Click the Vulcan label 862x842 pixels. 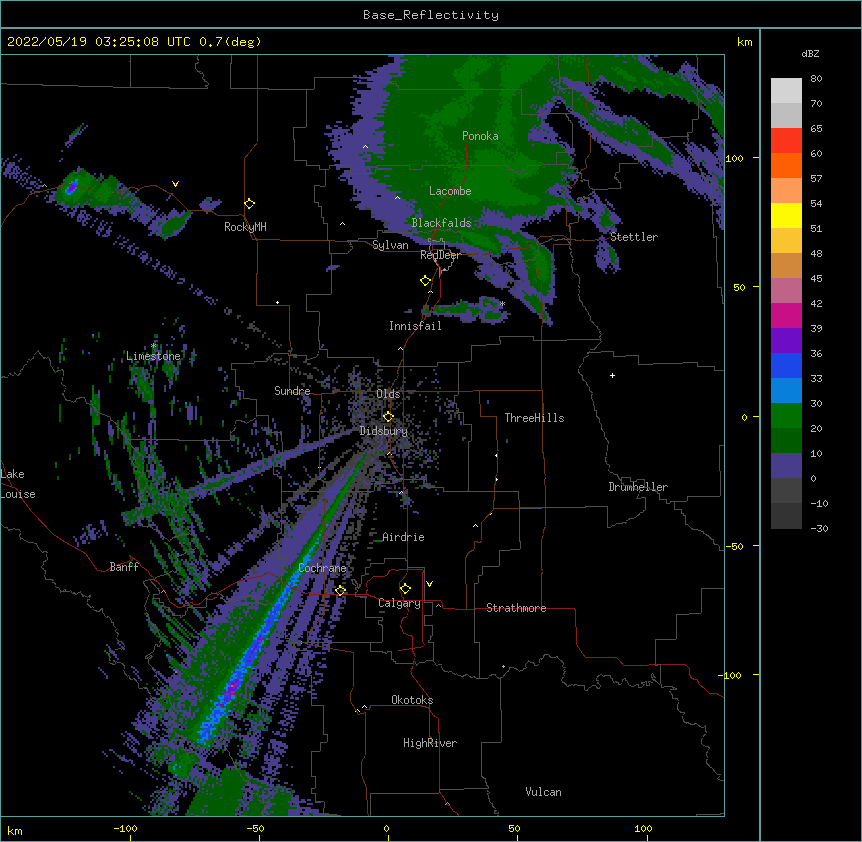tap(543, 792)
